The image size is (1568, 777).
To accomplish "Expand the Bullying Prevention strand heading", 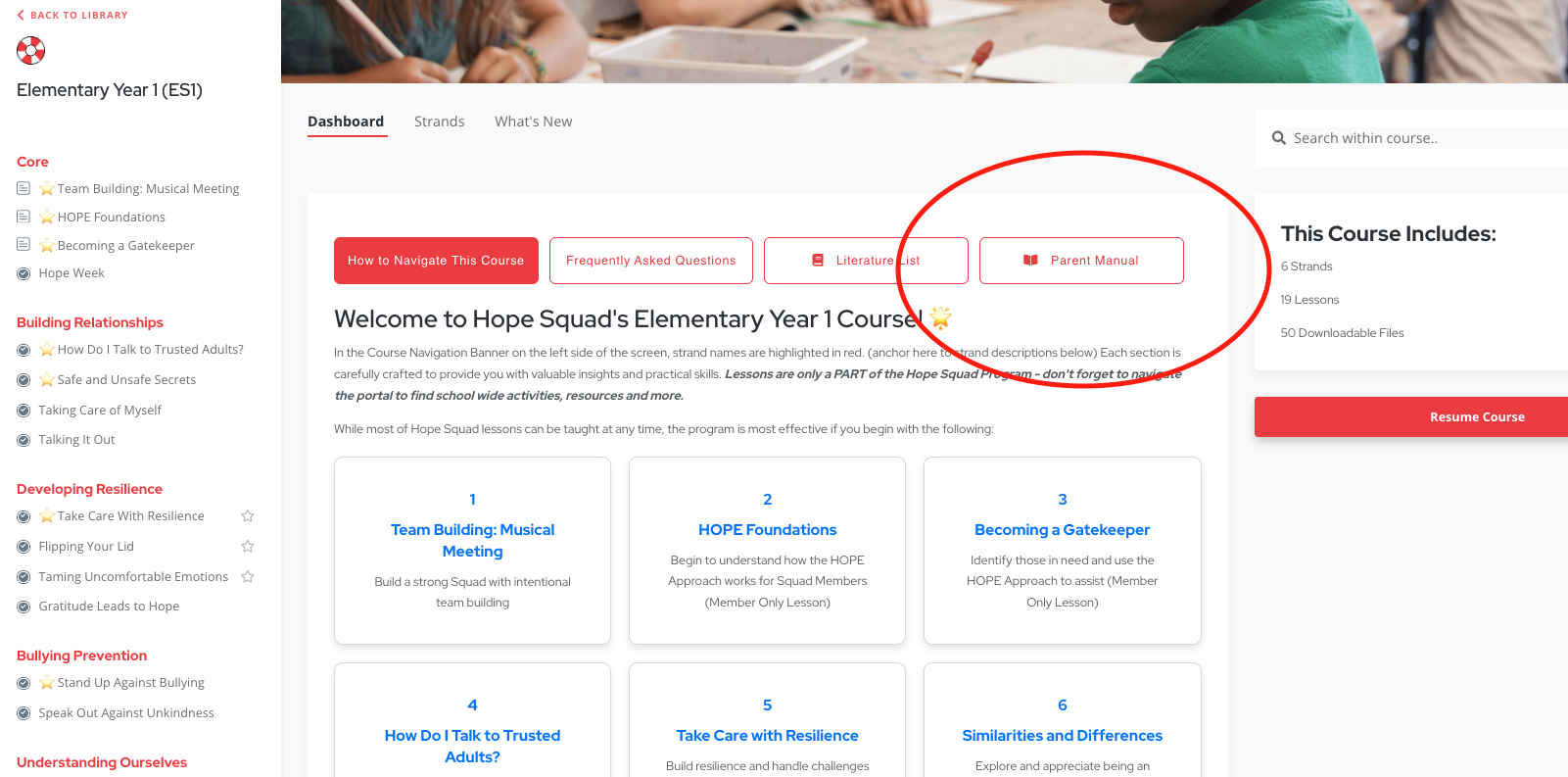I will click(x=81, y=656).
